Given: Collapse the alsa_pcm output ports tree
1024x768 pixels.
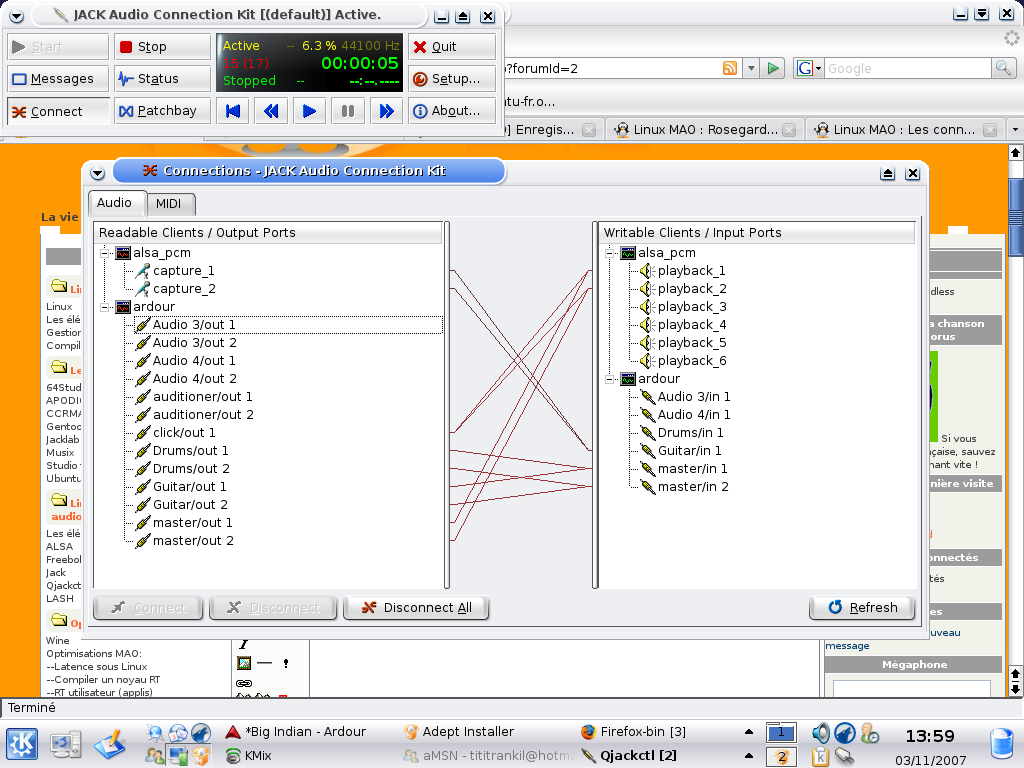Looking at the screenshot, I should pos(105,253).
